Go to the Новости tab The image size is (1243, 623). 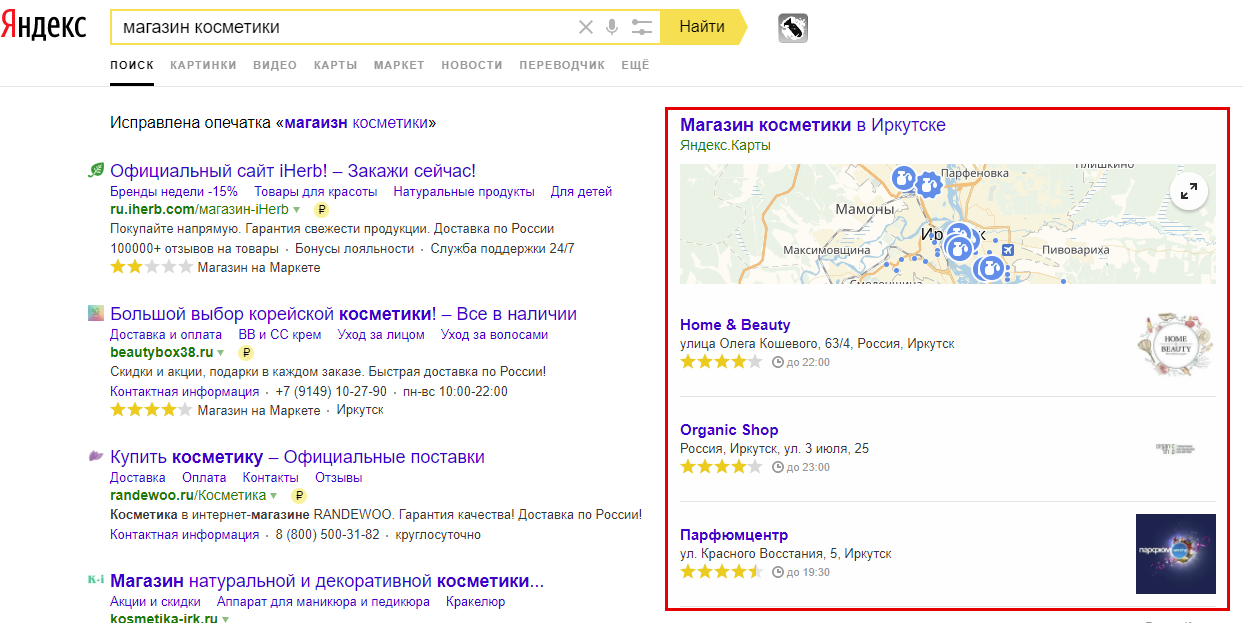click(x=472, y=65)
